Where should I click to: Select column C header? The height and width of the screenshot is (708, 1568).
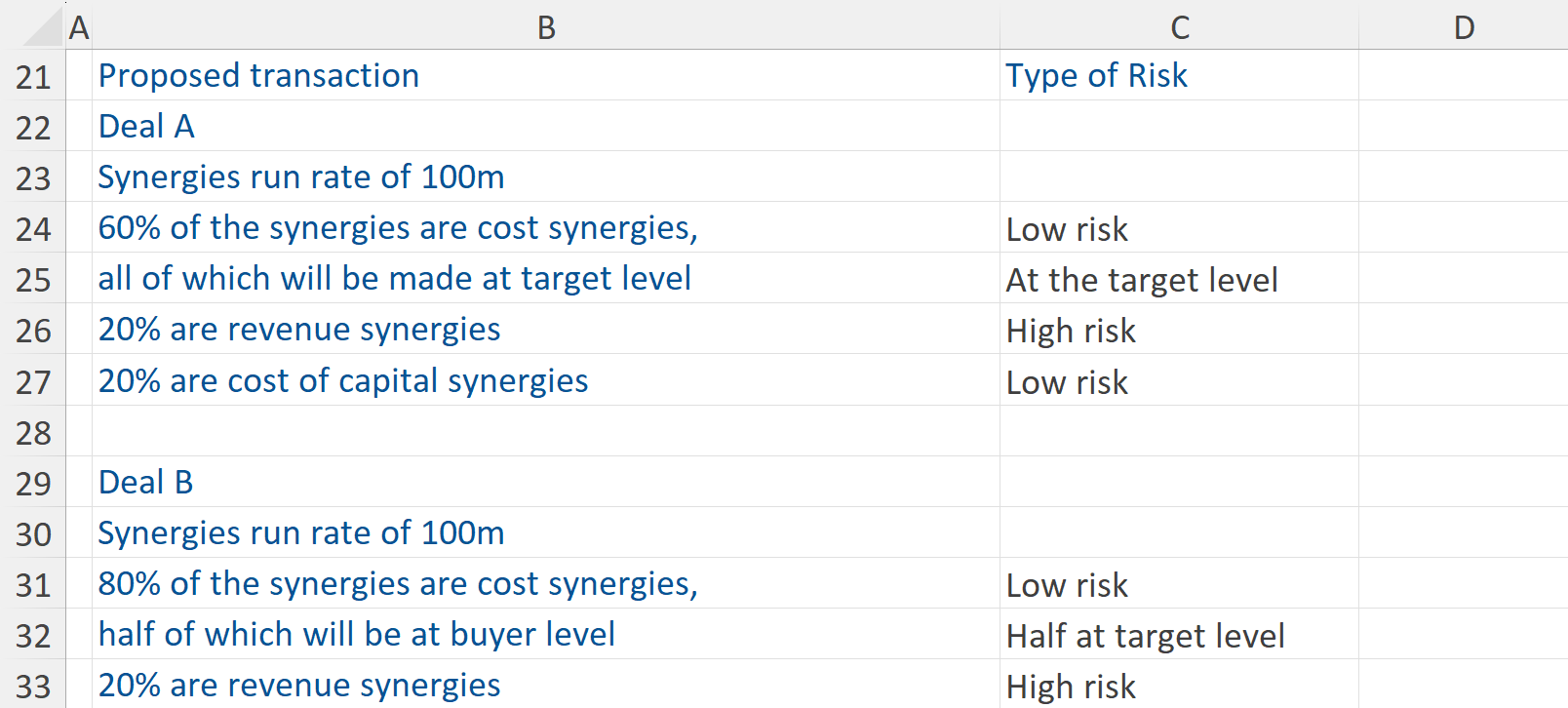pos(1179,27)
